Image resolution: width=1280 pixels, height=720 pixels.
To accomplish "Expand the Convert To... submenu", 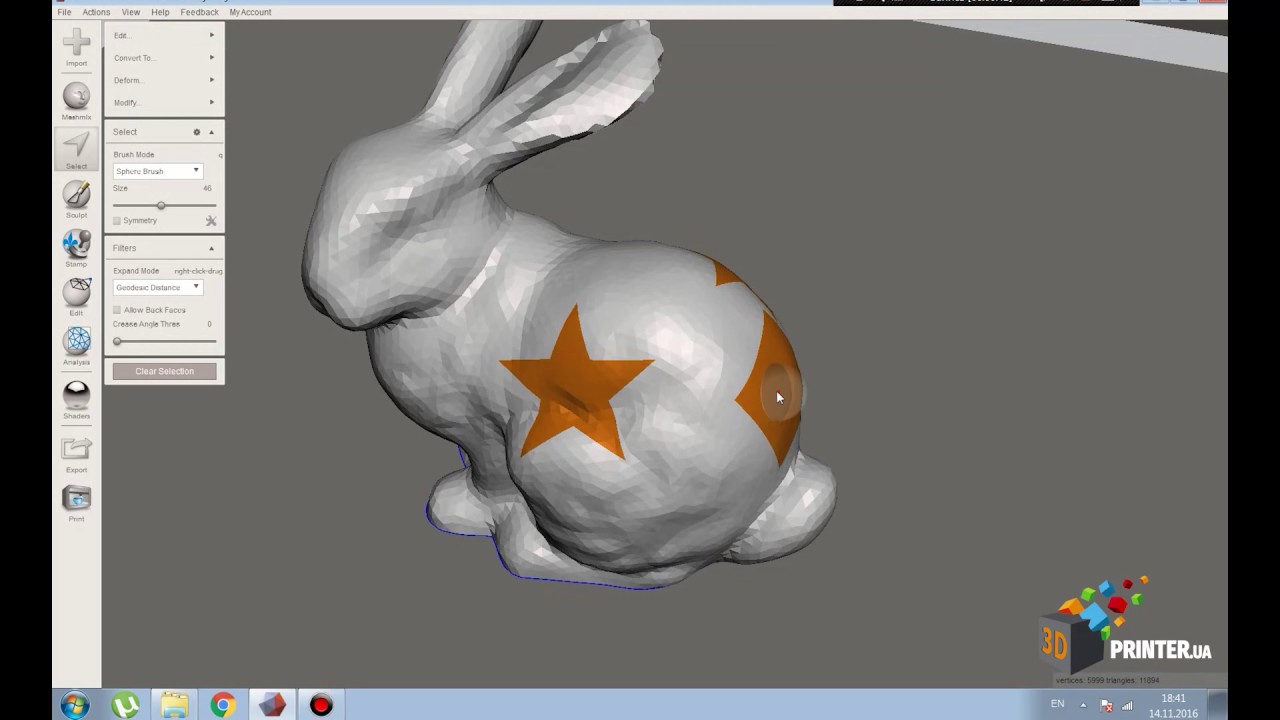I will coord(164,58).
